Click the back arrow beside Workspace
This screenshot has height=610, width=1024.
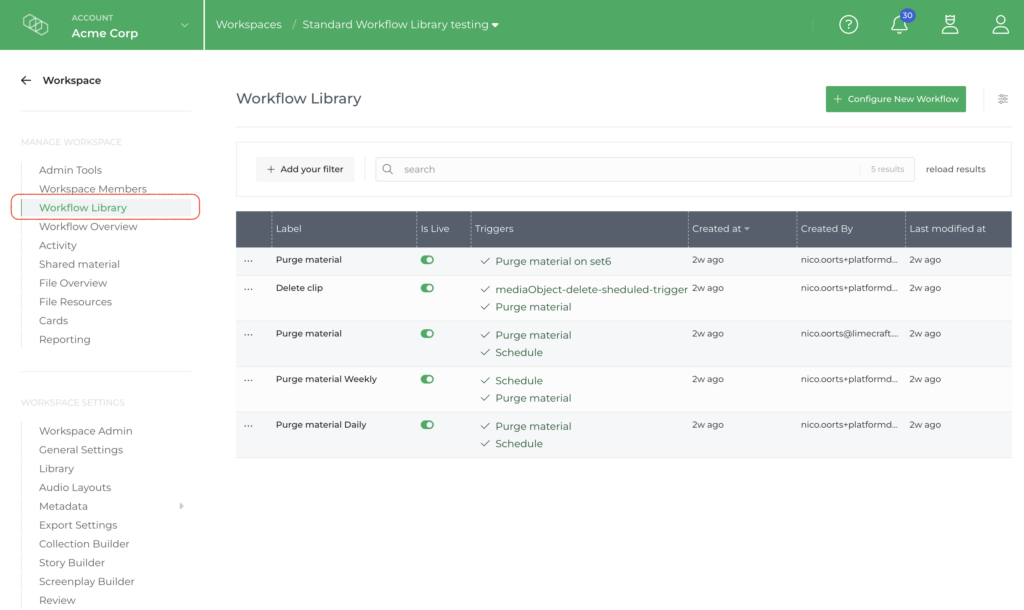[x=26, y=80]
